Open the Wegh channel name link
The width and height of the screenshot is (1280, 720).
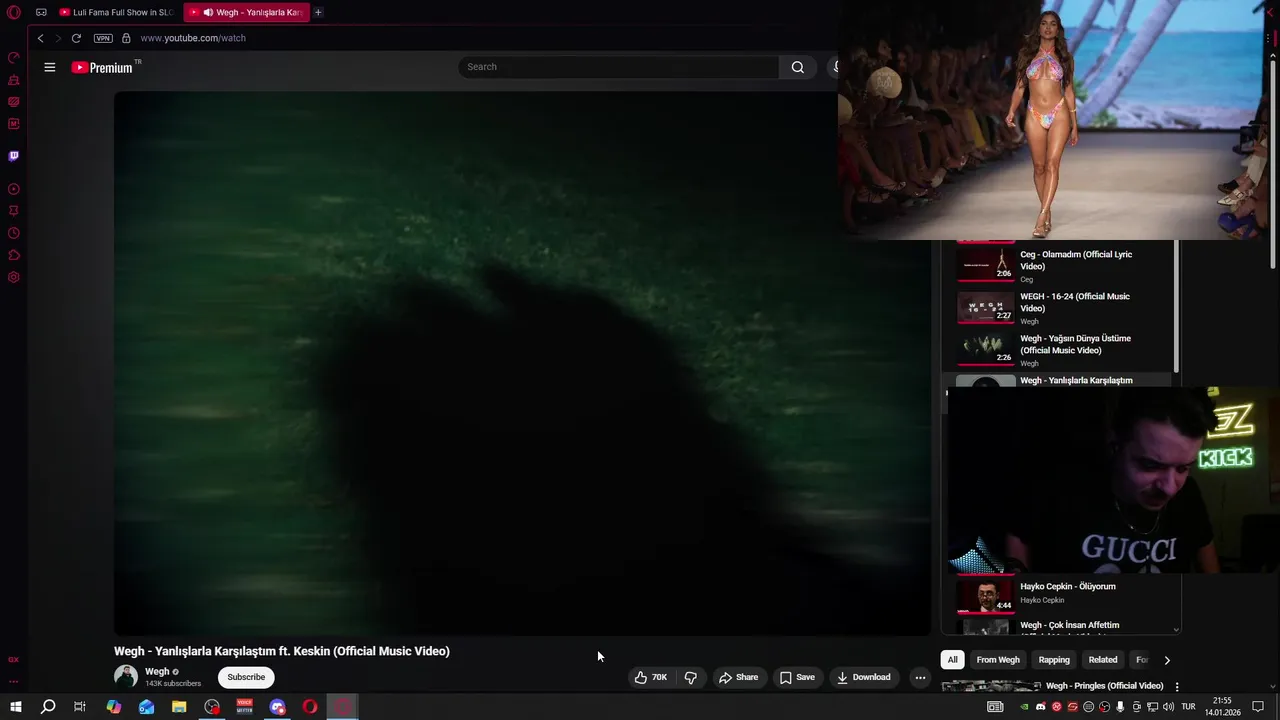(157, 672)
